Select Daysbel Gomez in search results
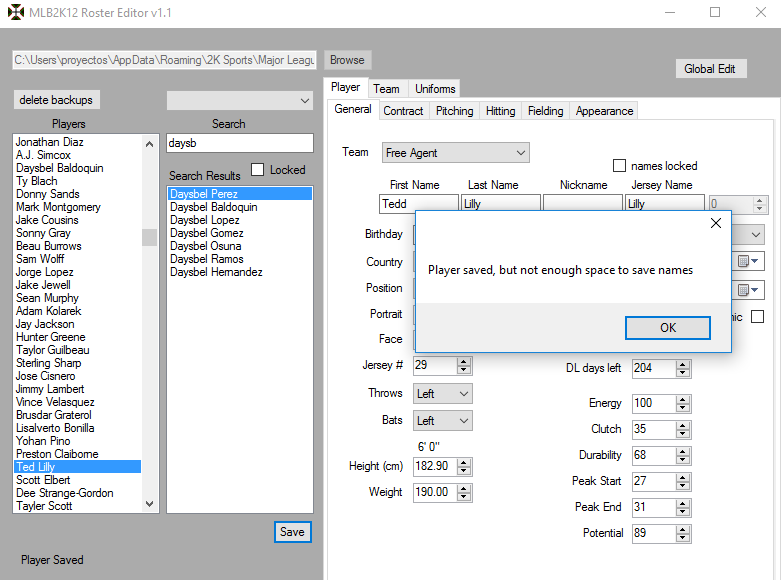781x580 pixels. [240, 233]
